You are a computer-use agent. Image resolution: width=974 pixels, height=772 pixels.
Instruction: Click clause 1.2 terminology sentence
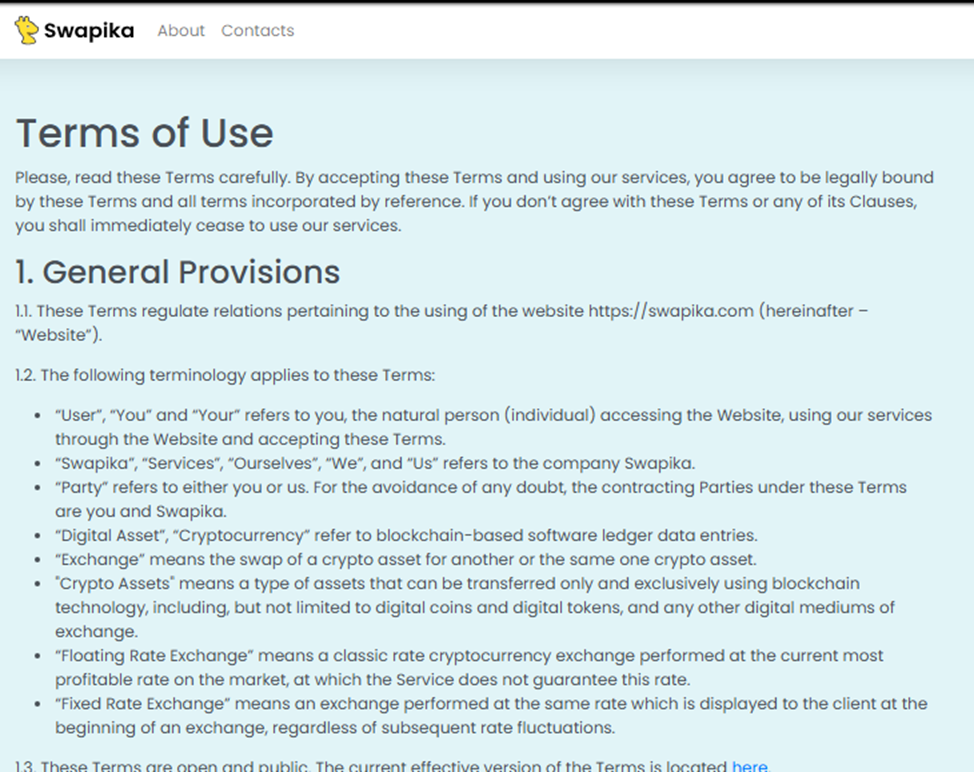point(225,375)
